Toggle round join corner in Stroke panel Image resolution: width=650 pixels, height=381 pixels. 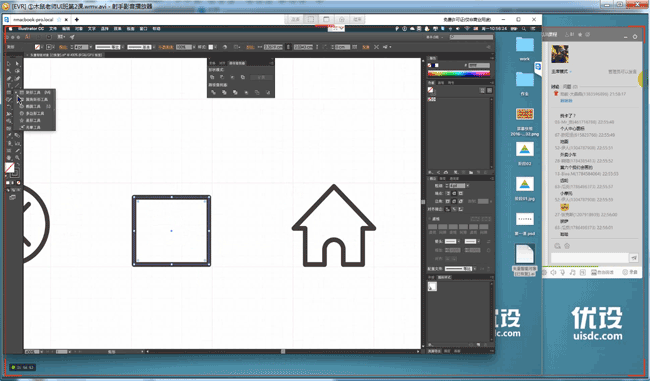(454, 201)
